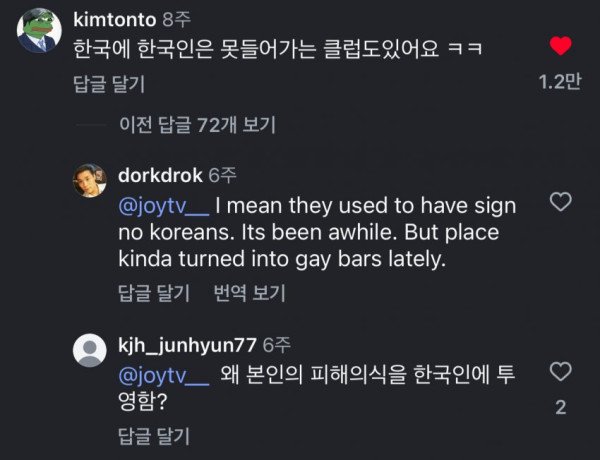The height and width of the screenshot is (460, 600).
Task: Open the kimtonto username link
Action: (x=115, y=19)
